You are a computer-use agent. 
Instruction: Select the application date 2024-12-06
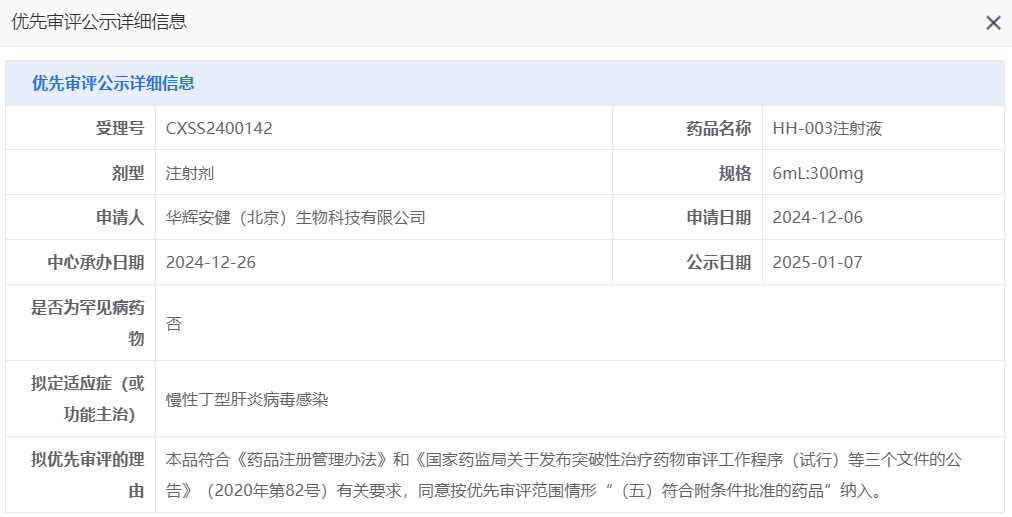click(818, 217)
